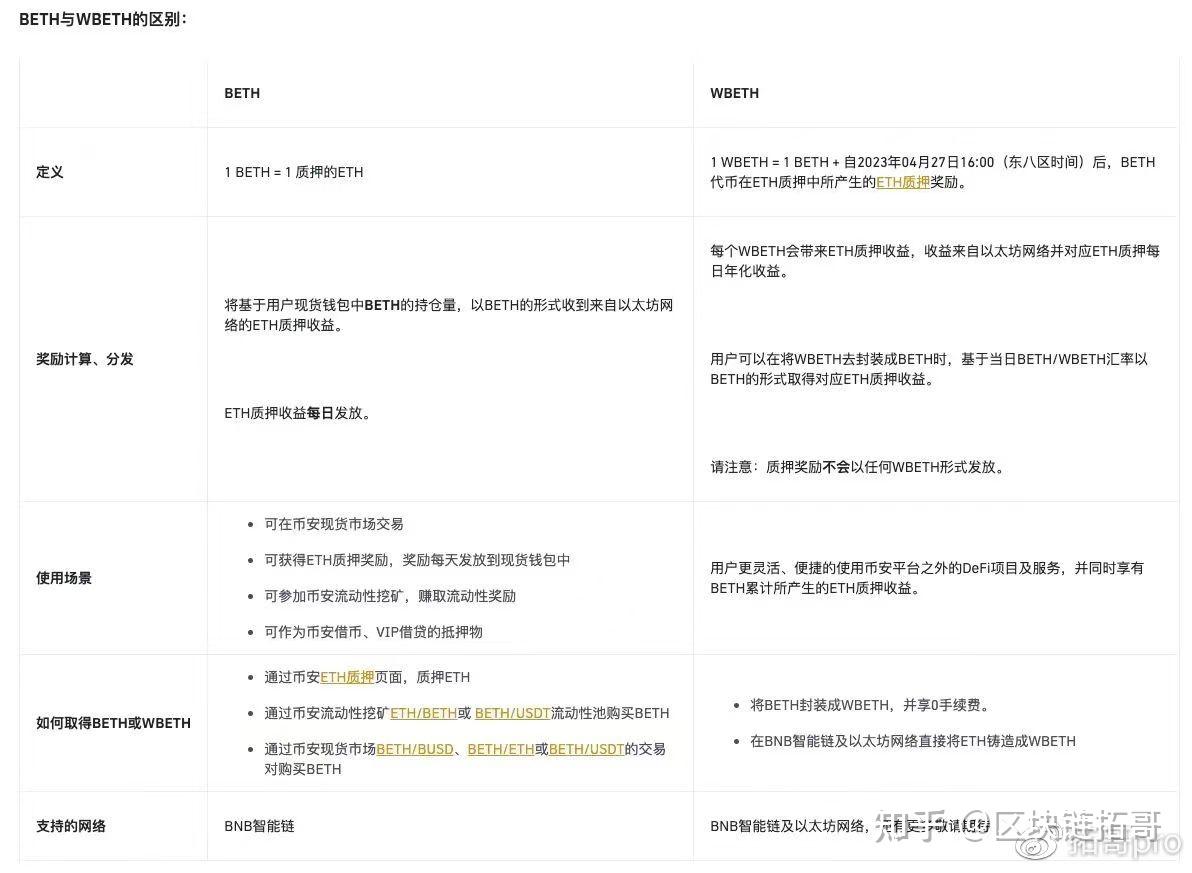Viewport: 1192px width, 873px height.
Task: Click the ETH质押 page link under 如何取得BETH或WBETH
Action: (x=347, y=677)
